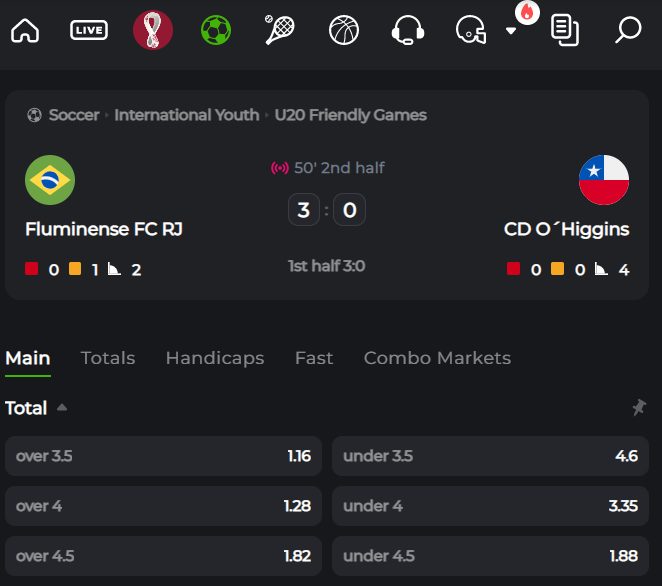Screen dimensions: 662x586
Task: Open the bet slip documents icon
Action: point(565,30)
